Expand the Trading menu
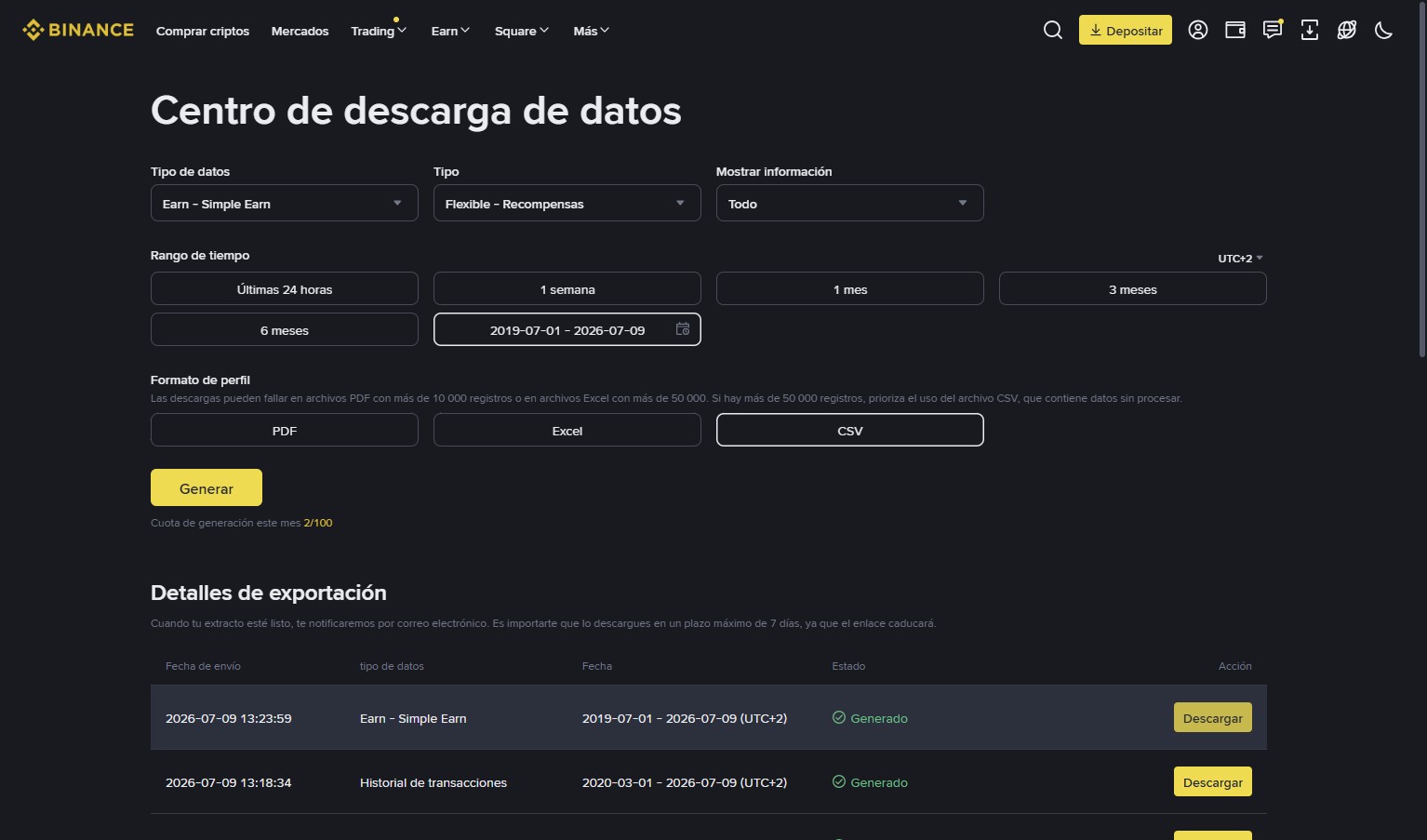The width and height of the screenshot is (1427, 840). 379,31
